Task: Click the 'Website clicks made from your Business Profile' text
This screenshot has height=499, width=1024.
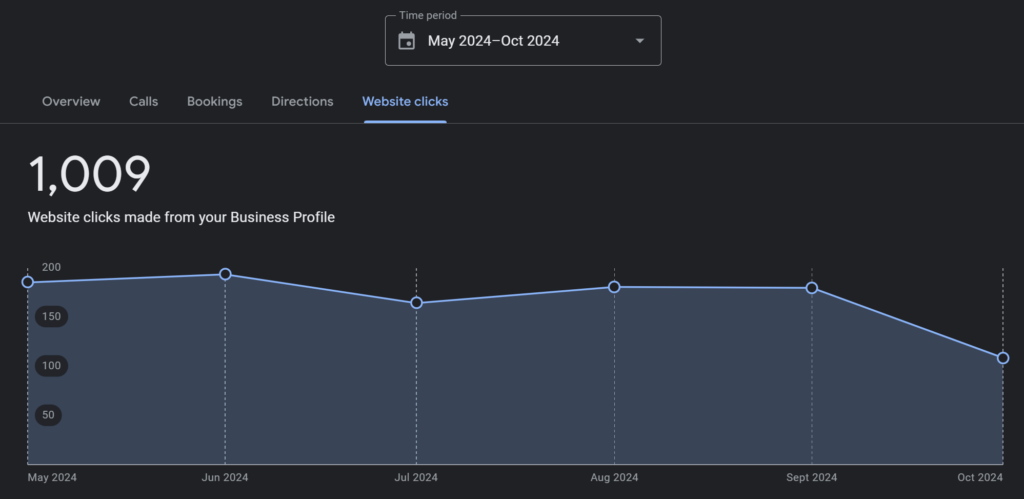Action: pos(182,217)
